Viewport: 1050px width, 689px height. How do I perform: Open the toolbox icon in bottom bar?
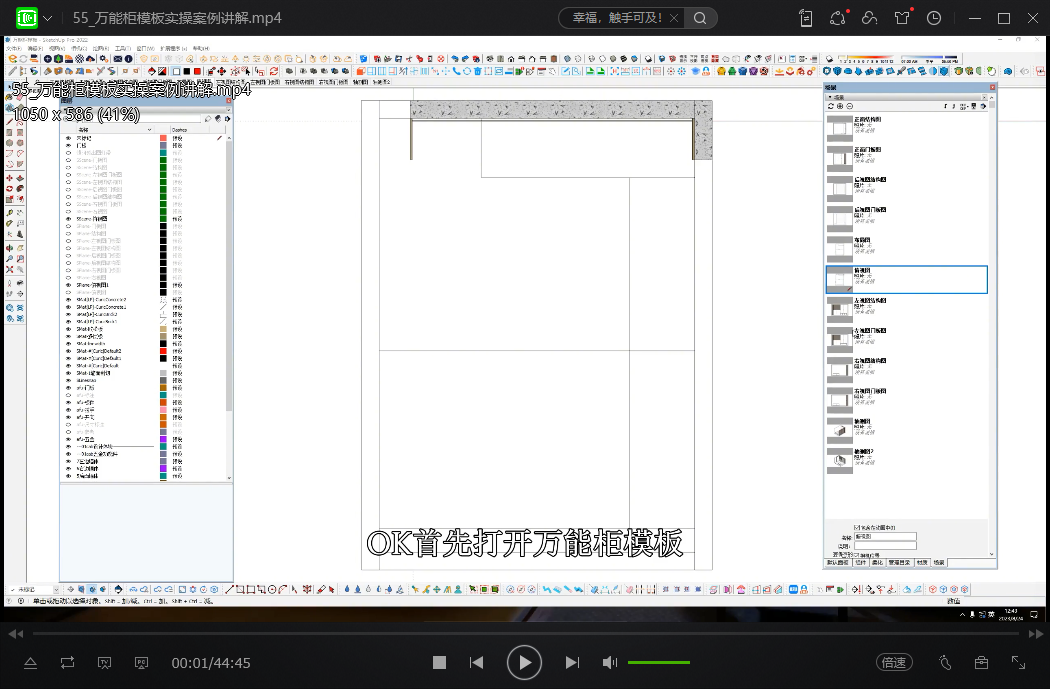click(x=982, y=663)
